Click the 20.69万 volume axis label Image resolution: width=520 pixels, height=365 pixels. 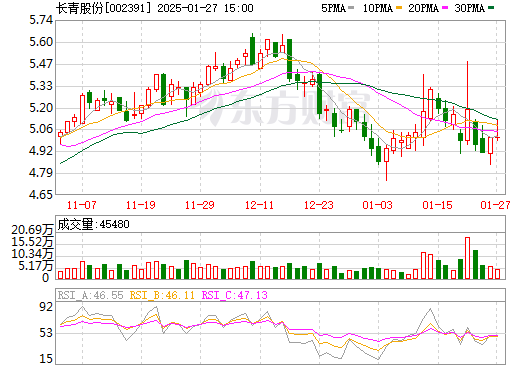[32, 230]
